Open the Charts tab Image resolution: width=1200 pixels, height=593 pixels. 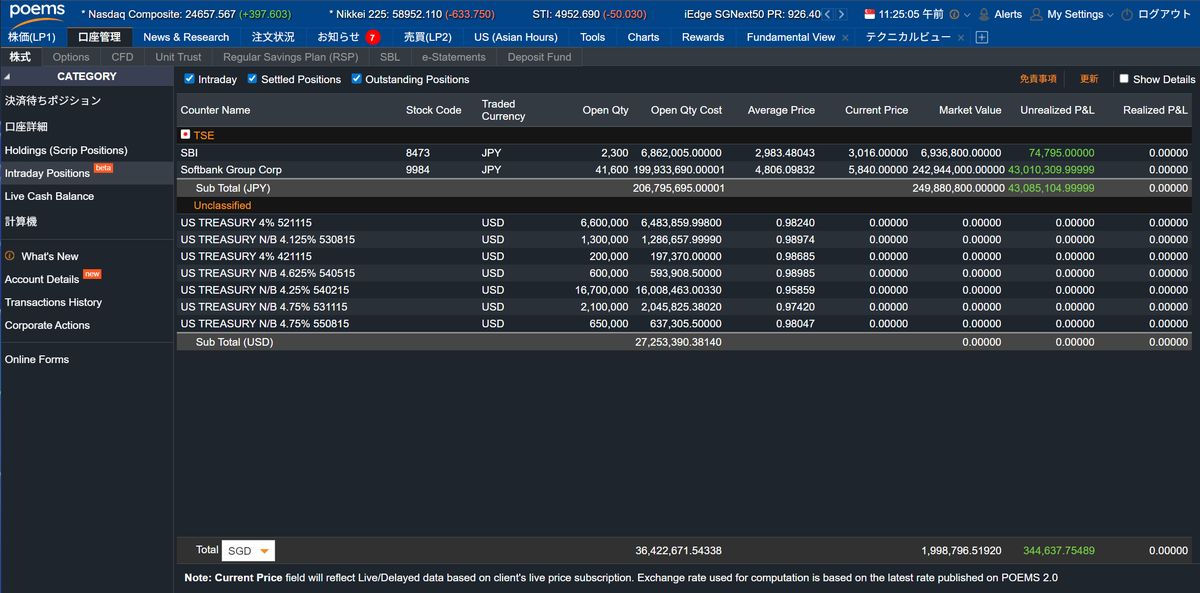coord(643,37)
